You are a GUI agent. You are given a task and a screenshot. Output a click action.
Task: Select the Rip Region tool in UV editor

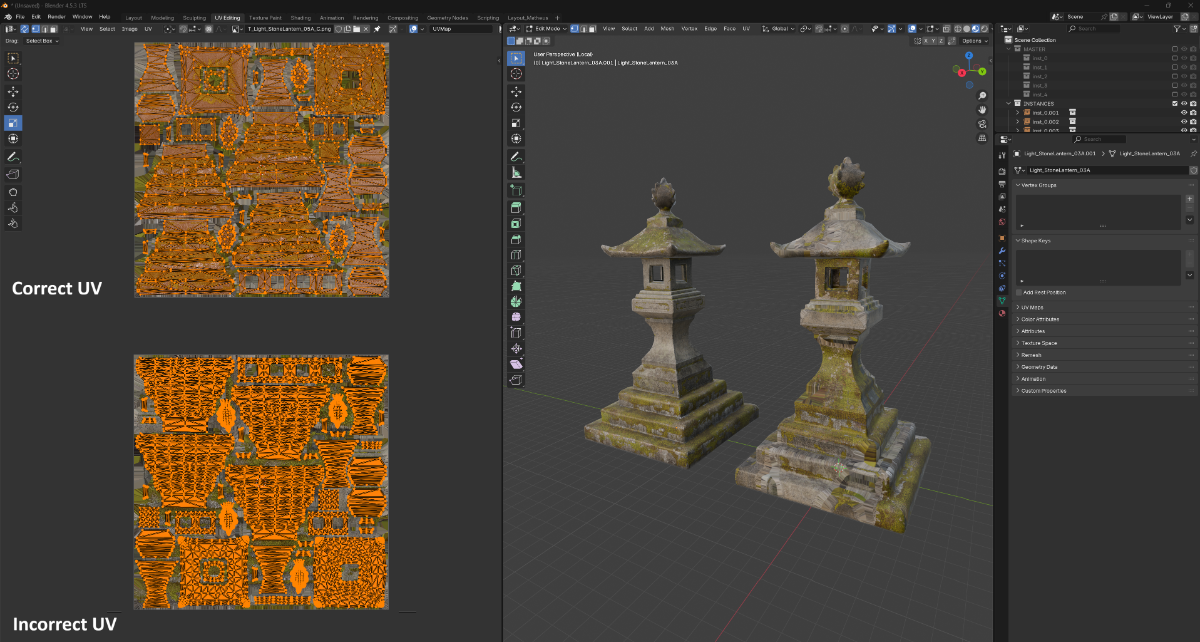pos(14,174)
